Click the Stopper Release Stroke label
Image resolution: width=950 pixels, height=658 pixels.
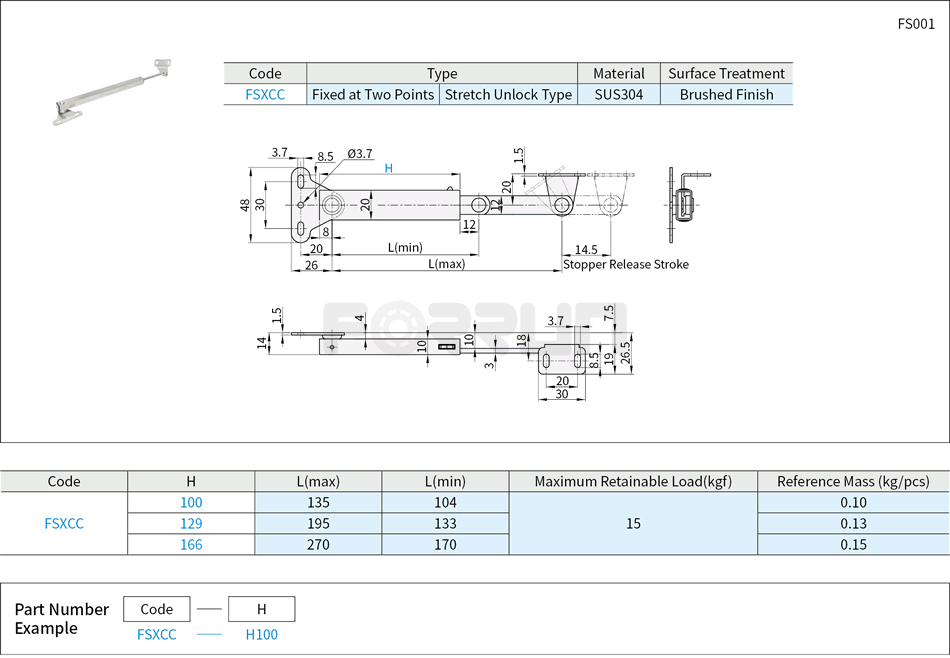click(x=625, y=264)
